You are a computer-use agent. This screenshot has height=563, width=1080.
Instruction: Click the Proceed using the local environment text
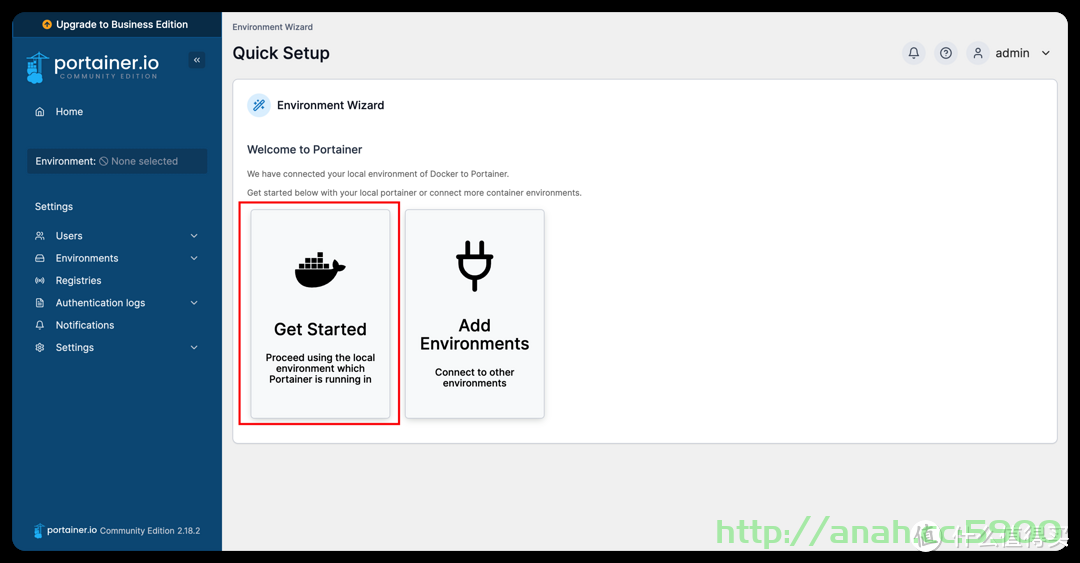point(320,369)
